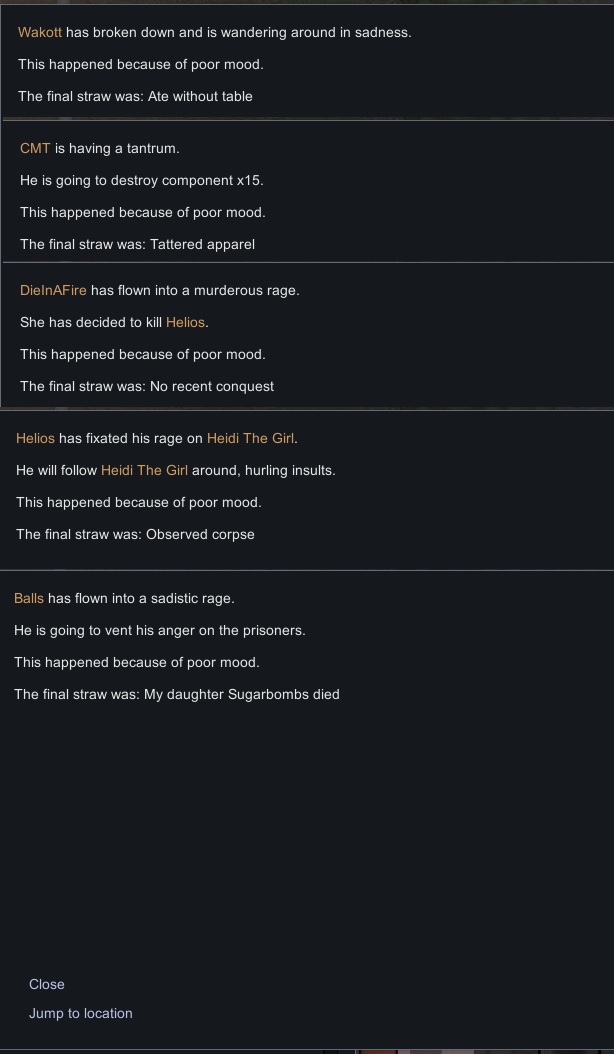Select DieInAFire's murderous rage notification

[x=307, y=338]
